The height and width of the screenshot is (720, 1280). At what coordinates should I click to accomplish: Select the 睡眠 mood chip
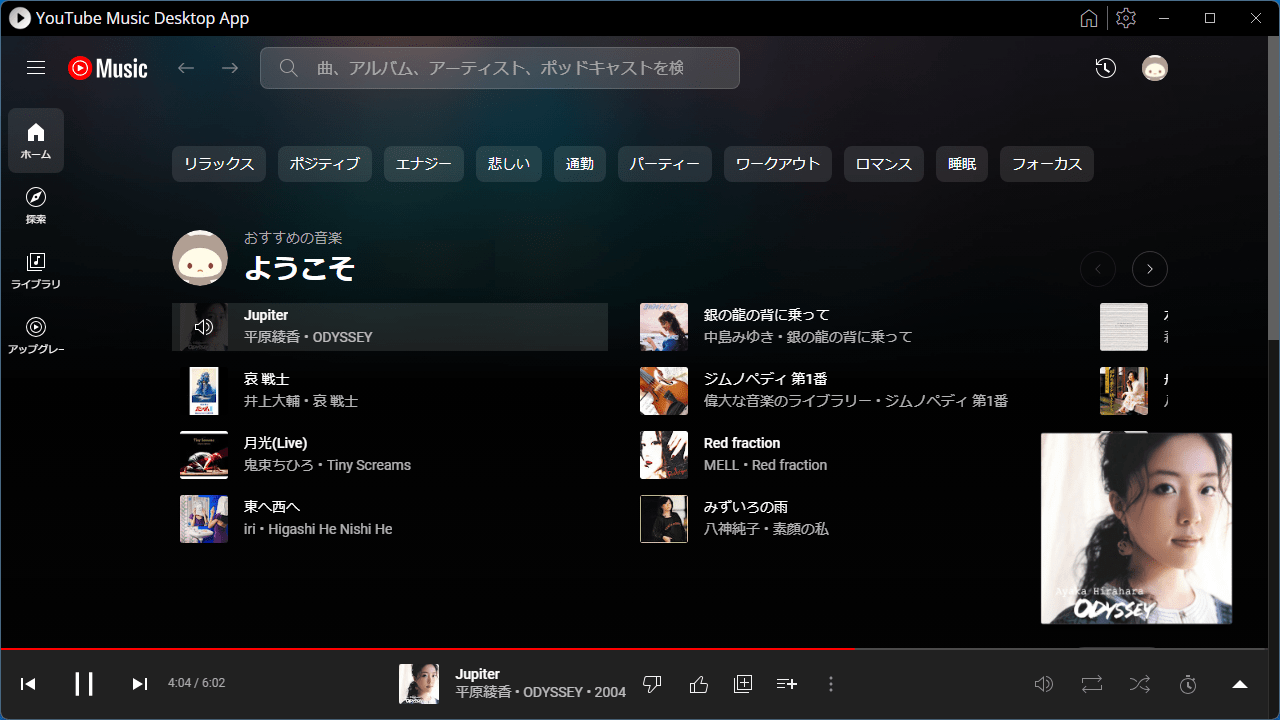(962, 164)
